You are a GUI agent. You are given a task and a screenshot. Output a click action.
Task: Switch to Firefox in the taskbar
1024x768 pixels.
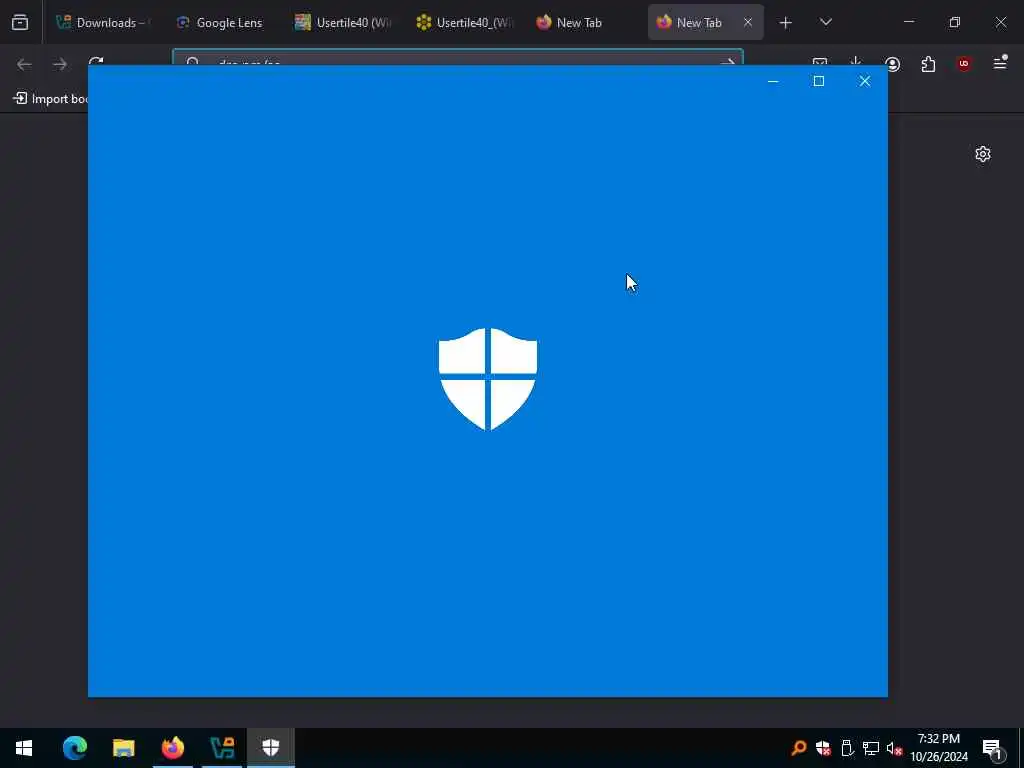[173, 748]
